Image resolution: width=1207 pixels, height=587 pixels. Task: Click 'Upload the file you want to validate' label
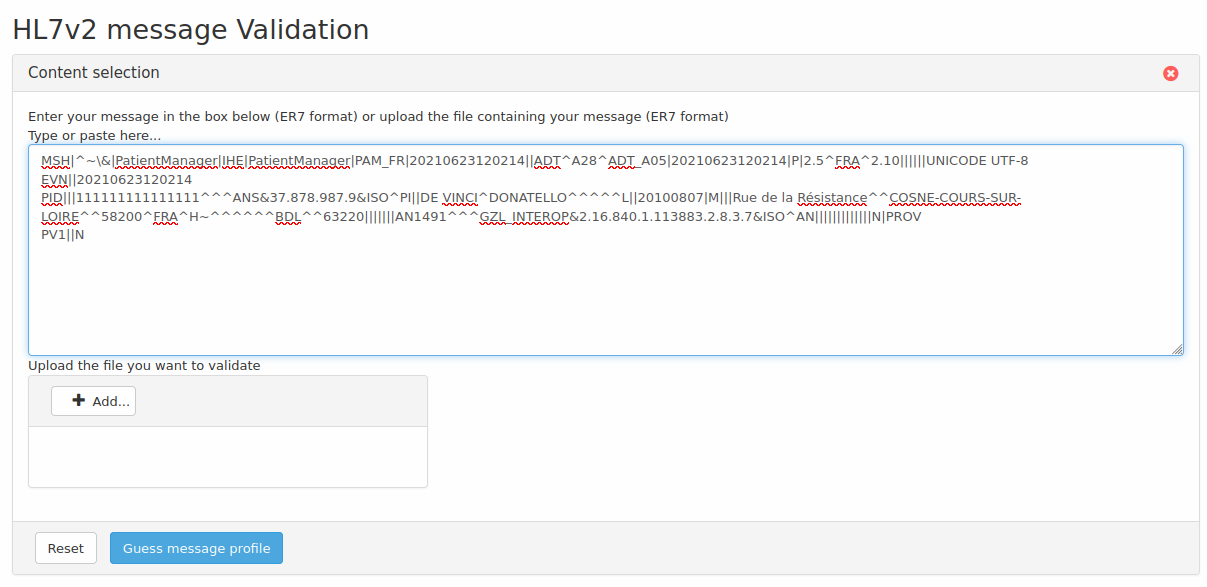click(x=144, y=365)
